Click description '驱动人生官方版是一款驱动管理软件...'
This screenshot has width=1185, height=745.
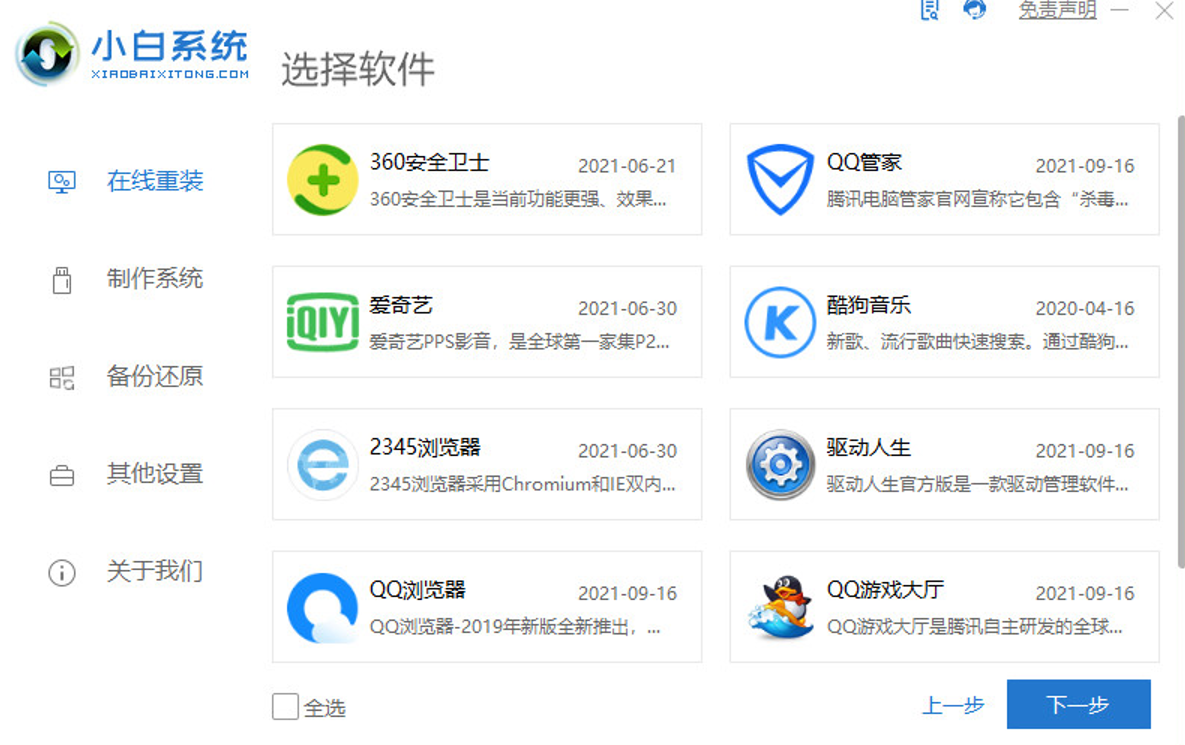(x=977, y=484)
